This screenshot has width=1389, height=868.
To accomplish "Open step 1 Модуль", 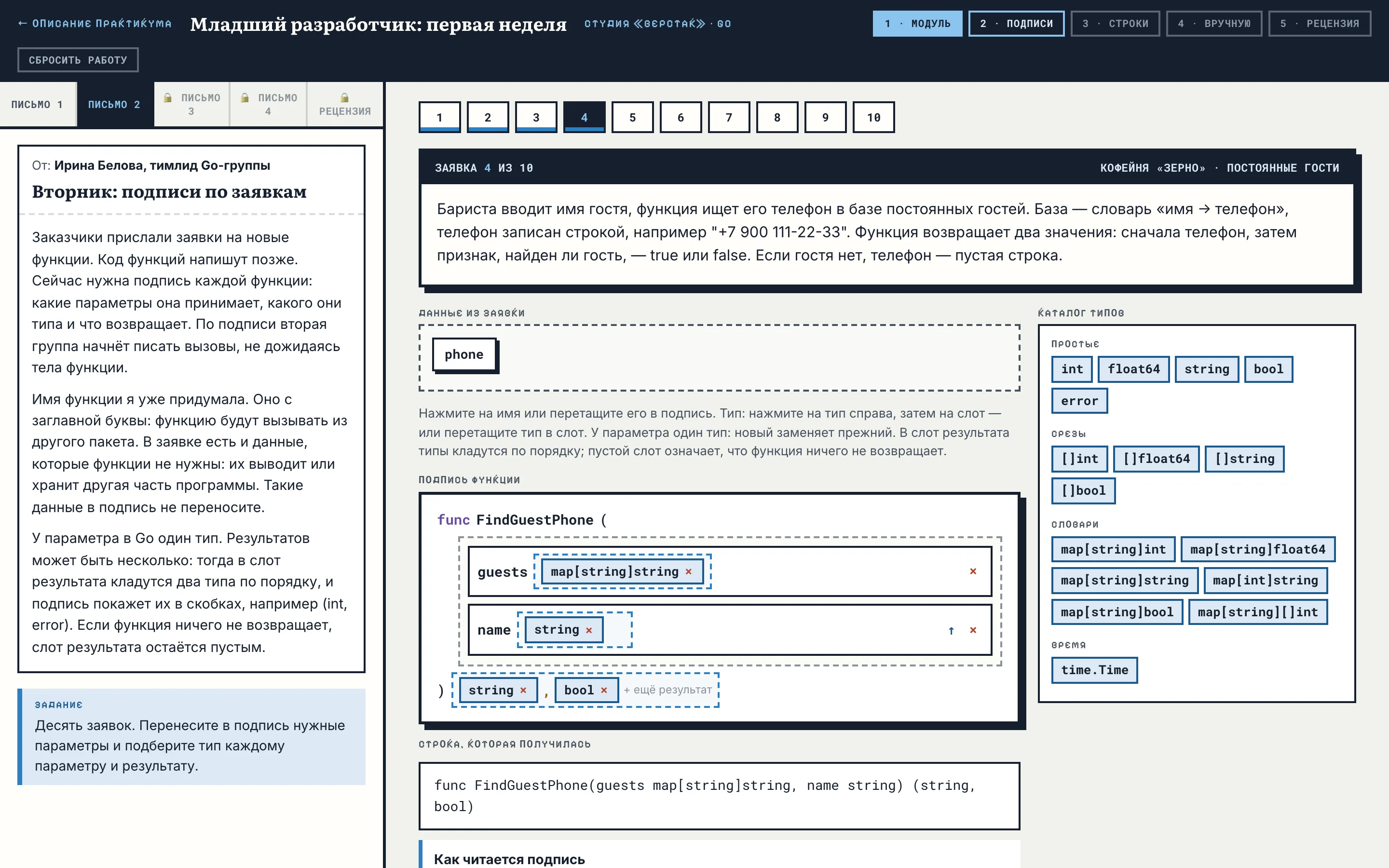I will point(917,24).
